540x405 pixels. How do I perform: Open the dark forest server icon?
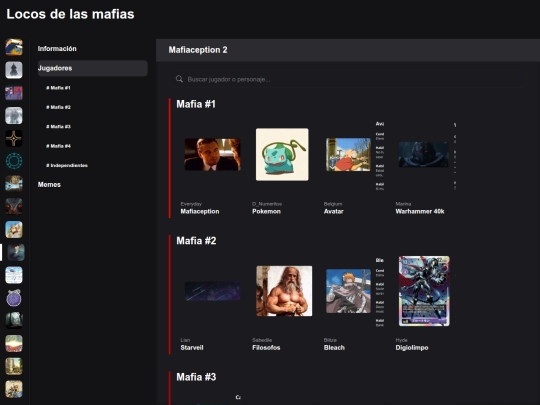pyautogui.click(x=14, y=321)
